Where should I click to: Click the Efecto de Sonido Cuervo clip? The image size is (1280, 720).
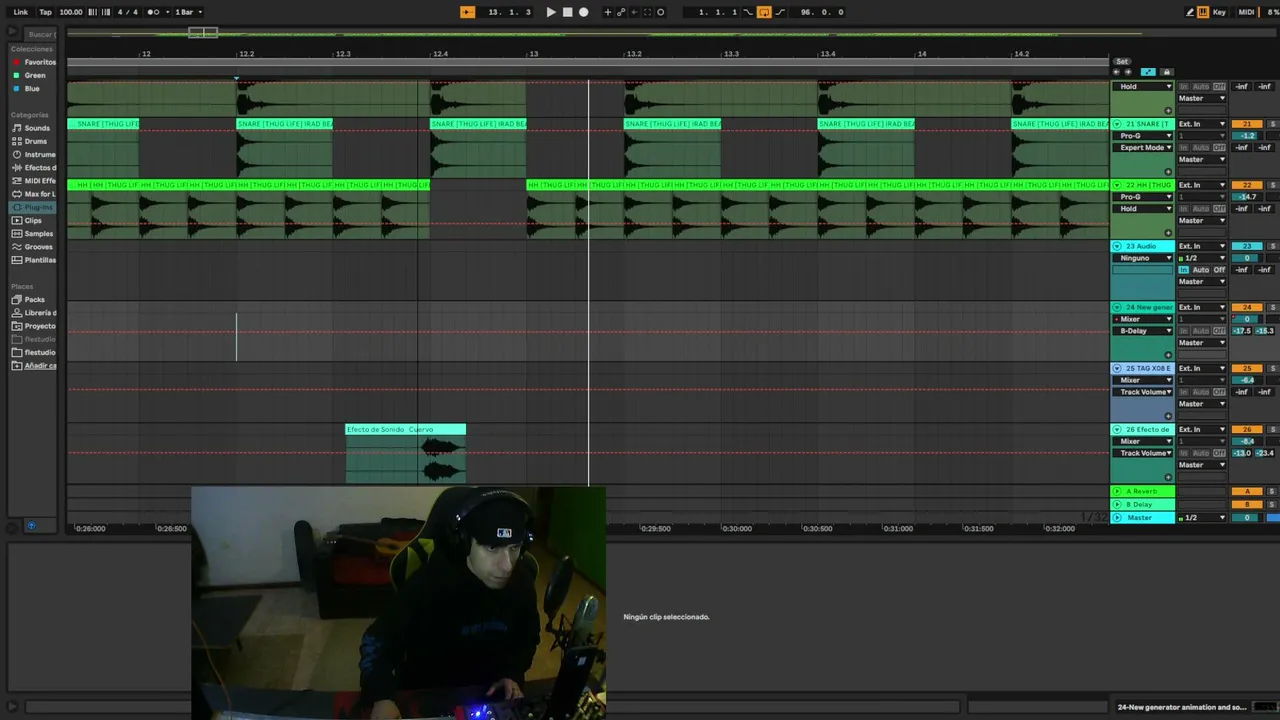click(406, 454)
